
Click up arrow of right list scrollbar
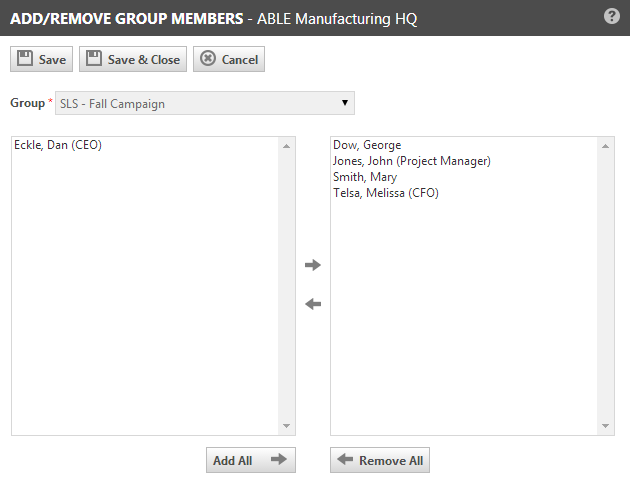[606, 146]
